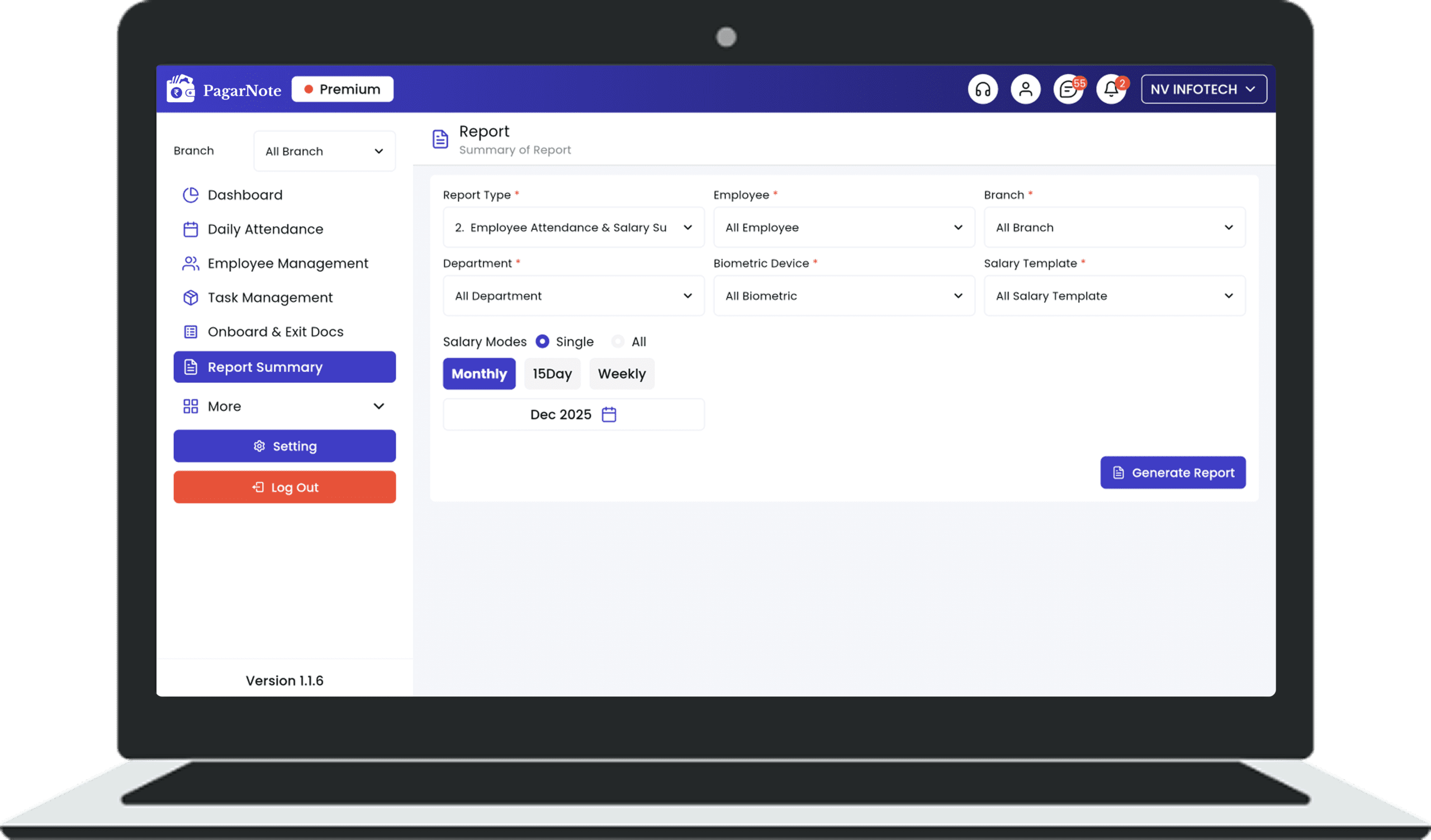
Task: Click the Daily Attendance calendar icon
Action: 191,229
